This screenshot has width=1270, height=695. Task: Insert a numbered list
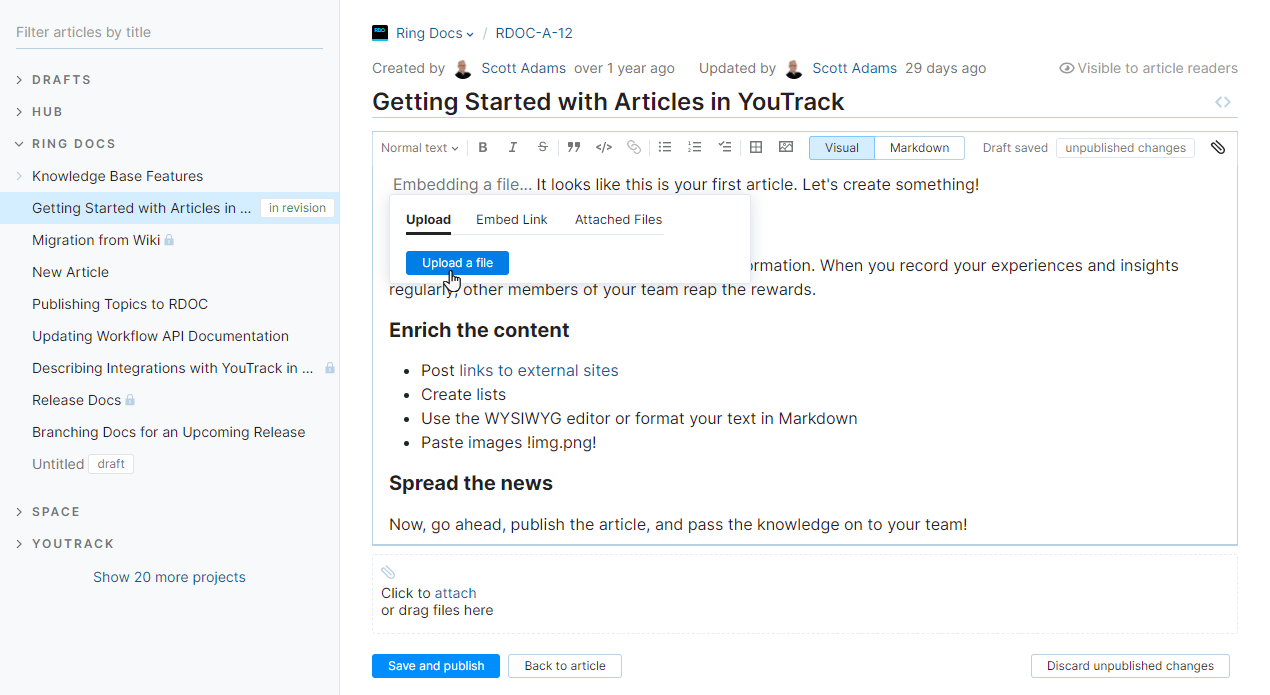click(695, 147)
